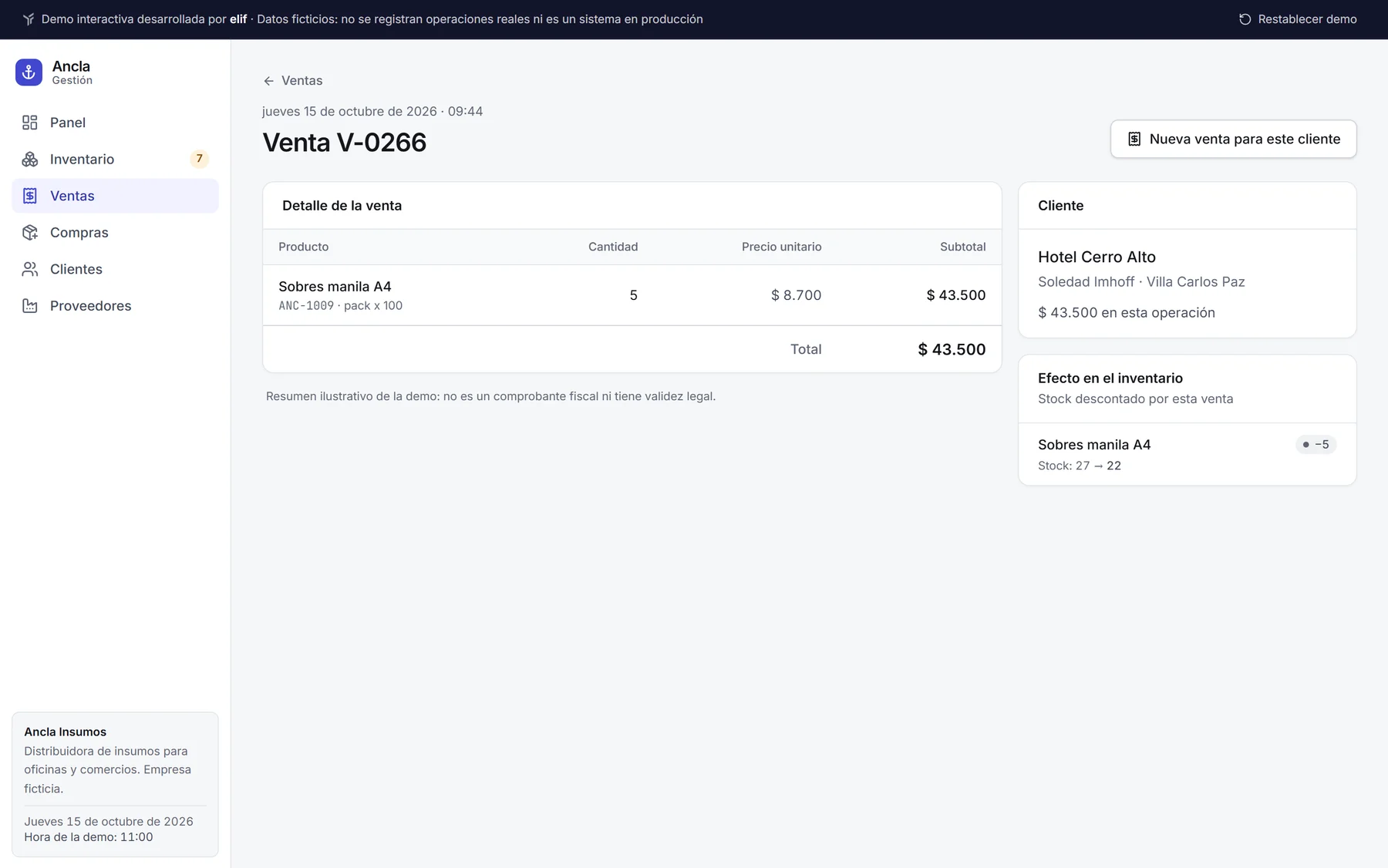Navigate to Clientes
Screen dimensions: 1388x868
(x=115, y=269)
